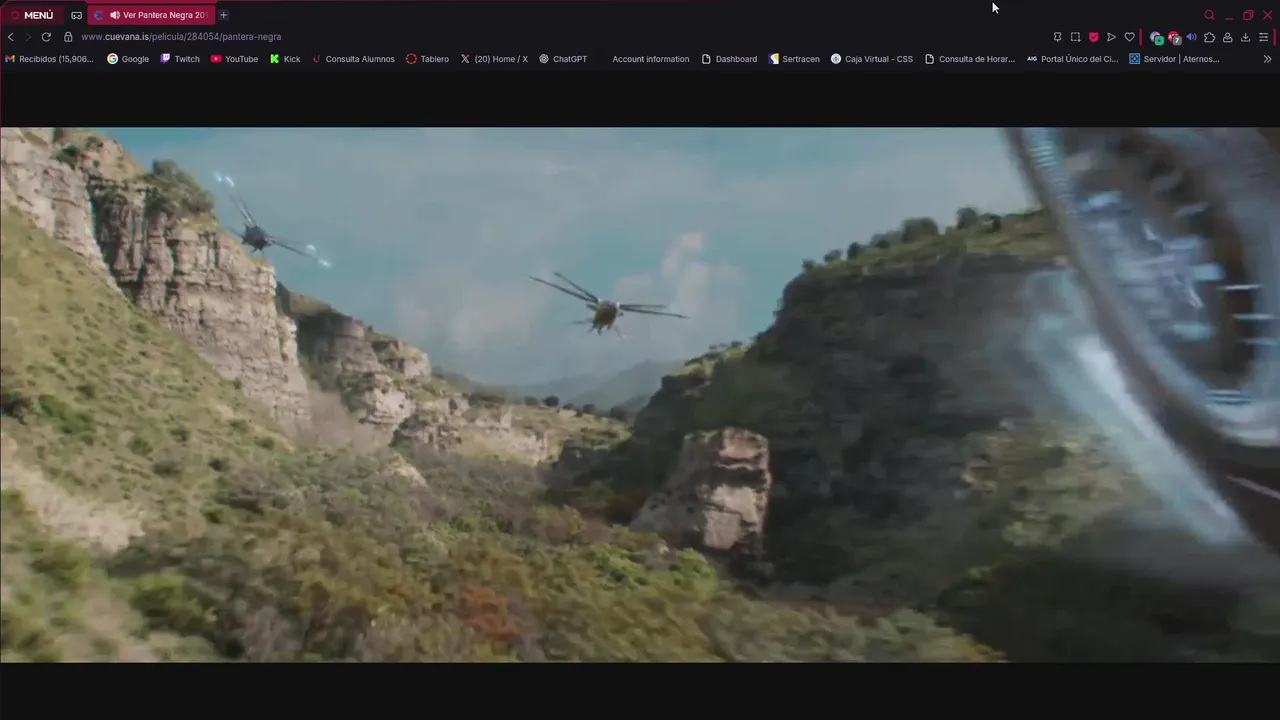This screenshot has height=720, width=1280.
Task: Open the YouTube bookmark
Action: 234,59
